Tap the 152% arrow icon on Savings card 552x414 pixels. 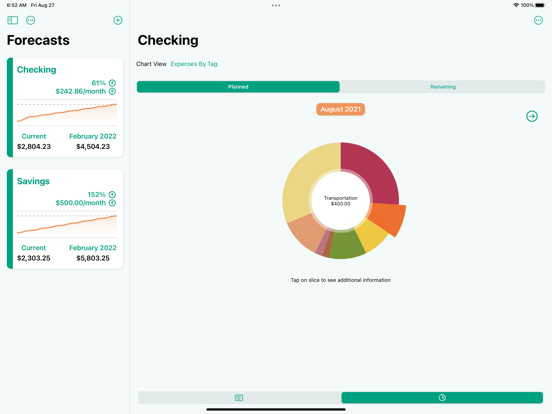112,194
